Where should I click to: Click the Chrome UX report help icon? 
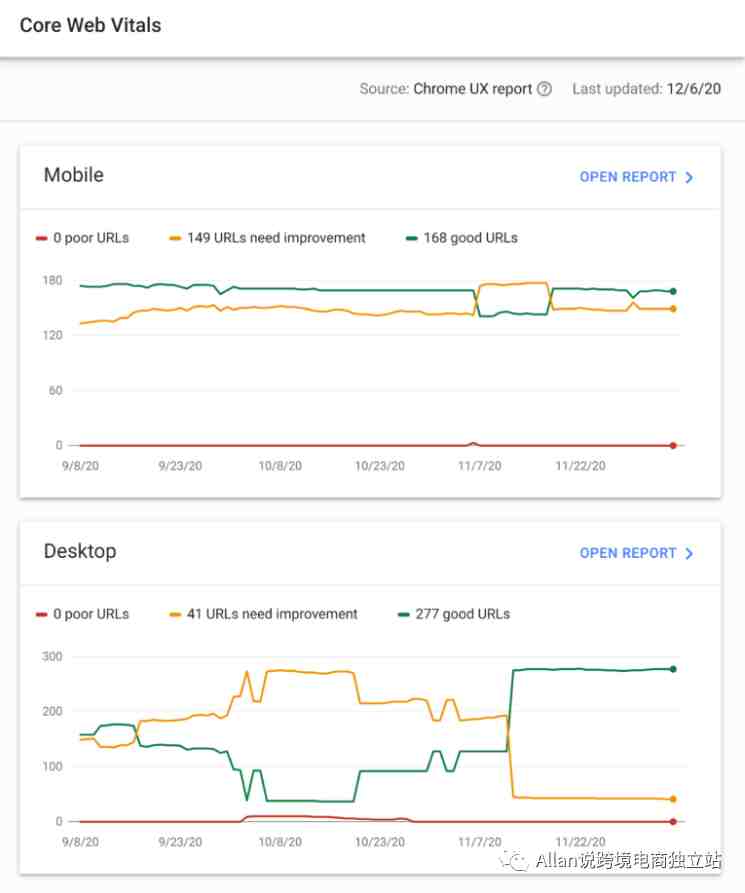(544, 89)
